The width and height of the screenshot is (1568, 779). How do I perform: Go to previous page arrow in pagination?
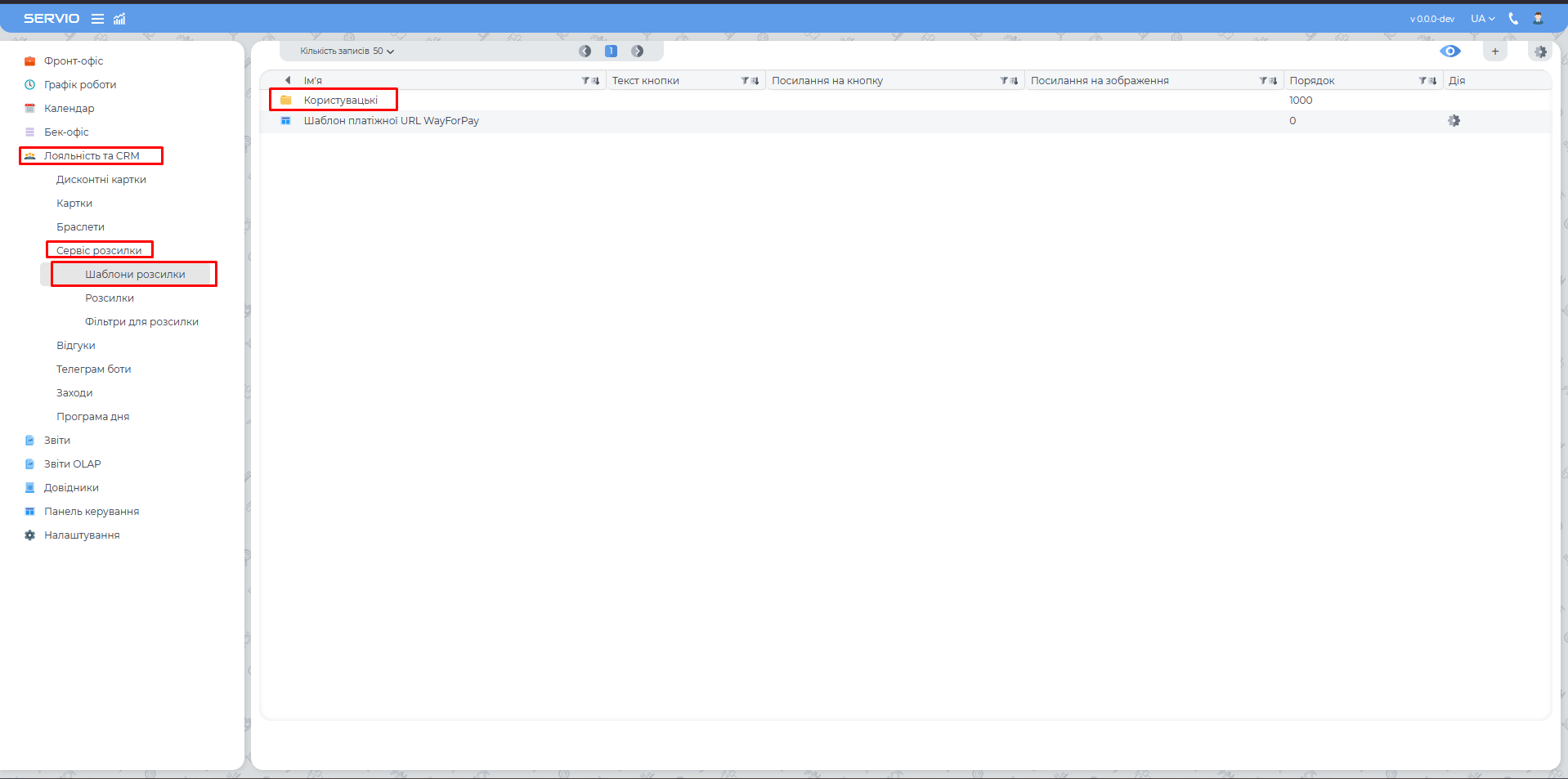coord(585,51)
